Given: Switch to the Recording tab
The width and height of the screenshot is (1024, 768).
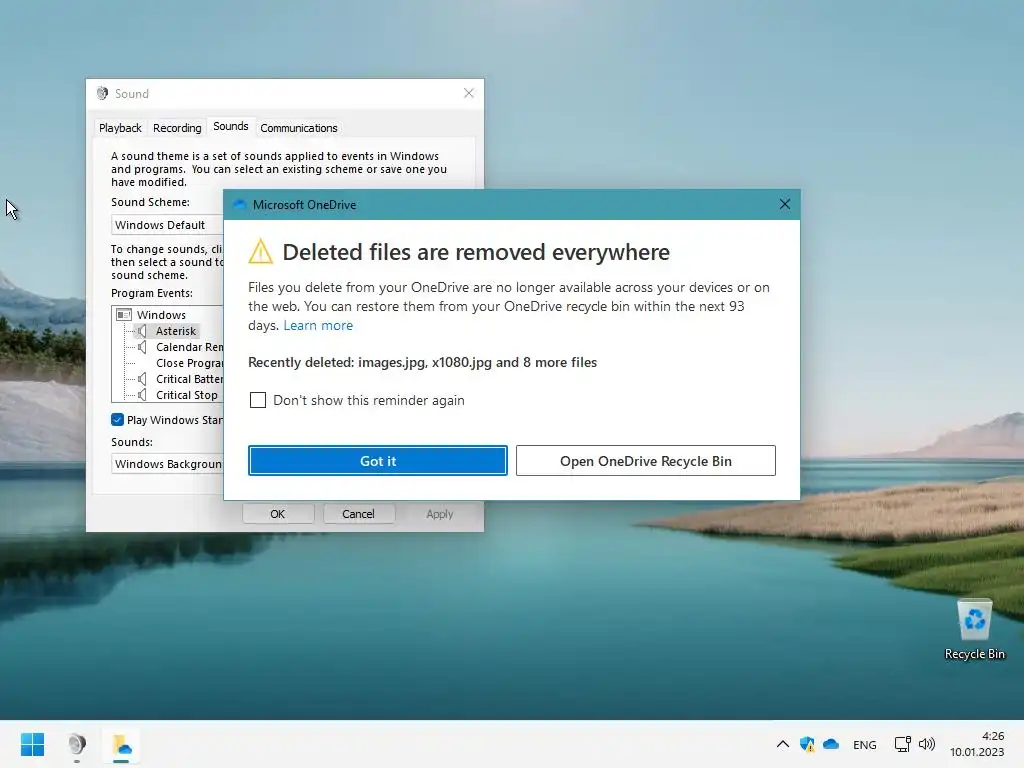Looking at the screenshot, I should point(177,128).
